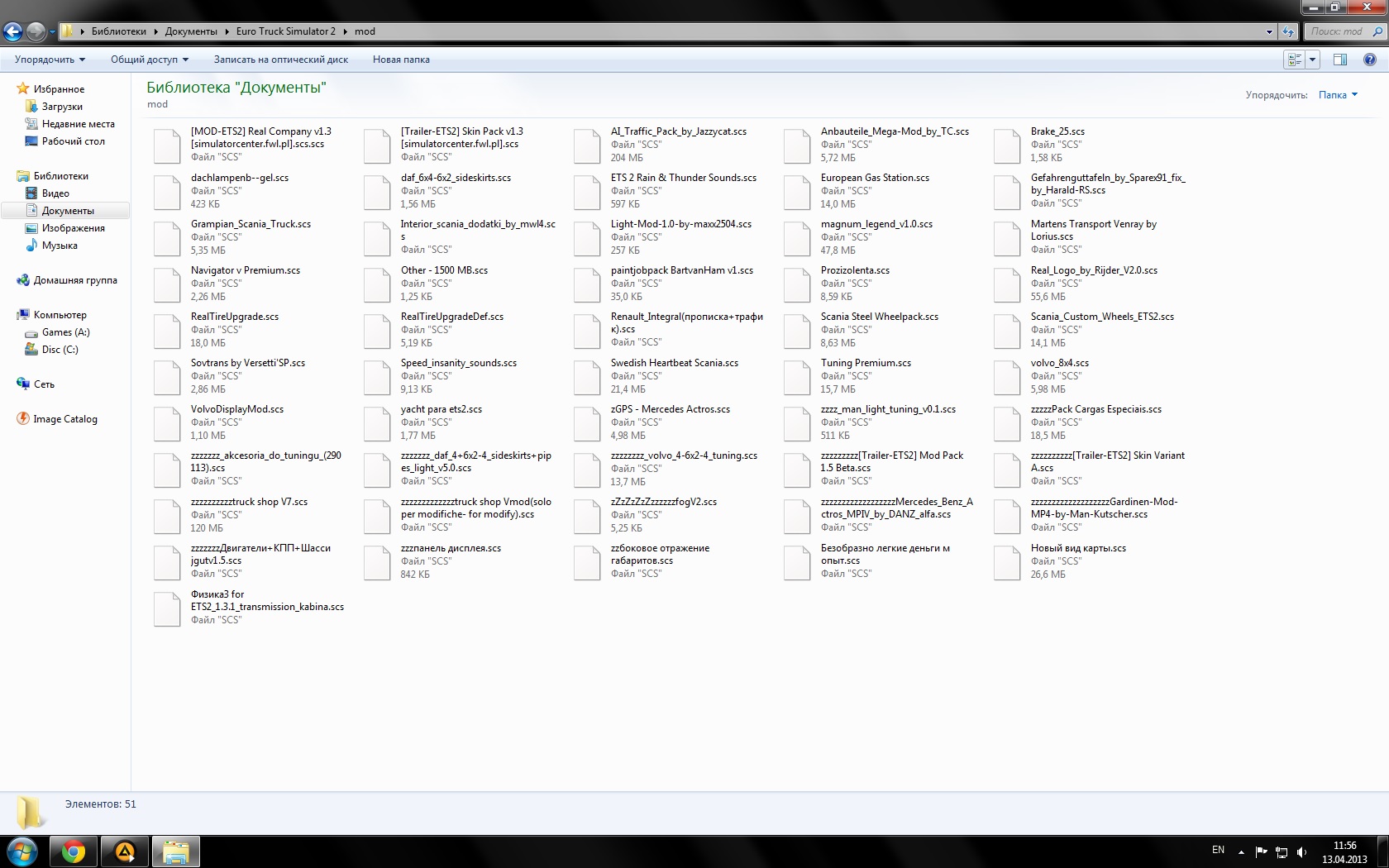Screen dimensions: 1389x868
Task: Open Image Catalog in the sidebar
Action: click(64, 419)
